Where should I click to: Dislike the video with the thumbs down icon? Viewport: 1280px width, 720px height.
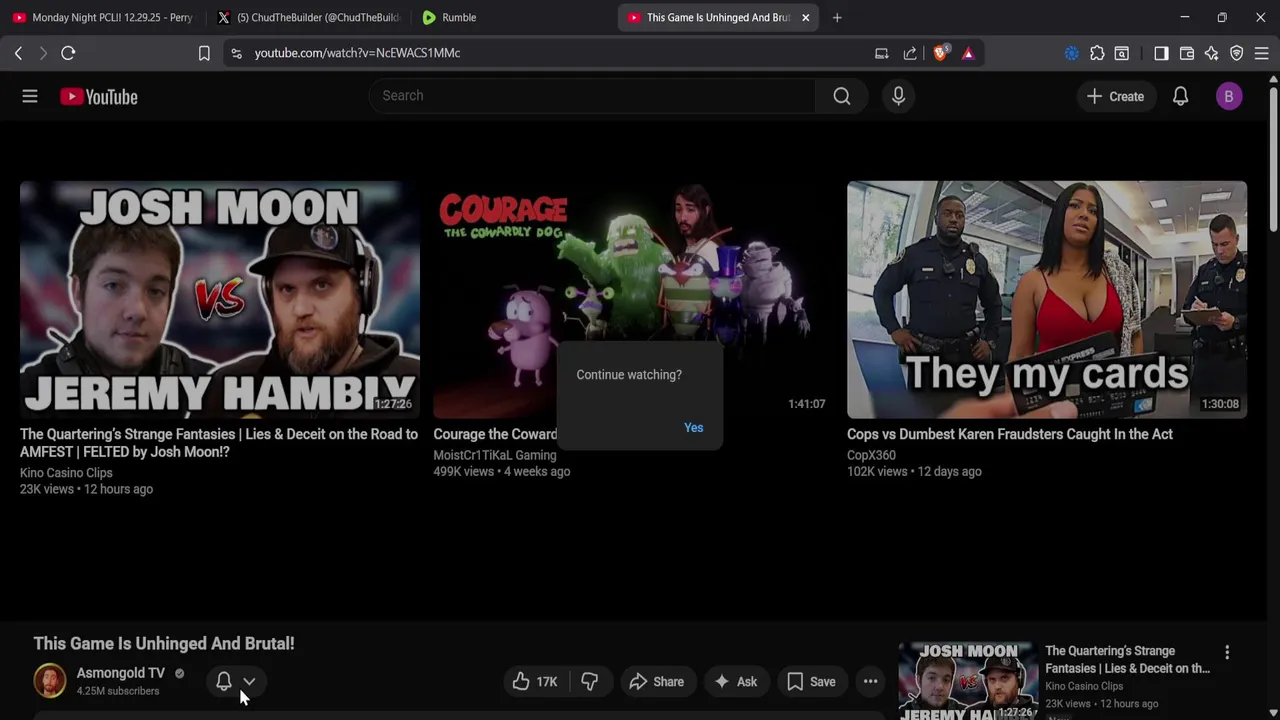point(589,682)
